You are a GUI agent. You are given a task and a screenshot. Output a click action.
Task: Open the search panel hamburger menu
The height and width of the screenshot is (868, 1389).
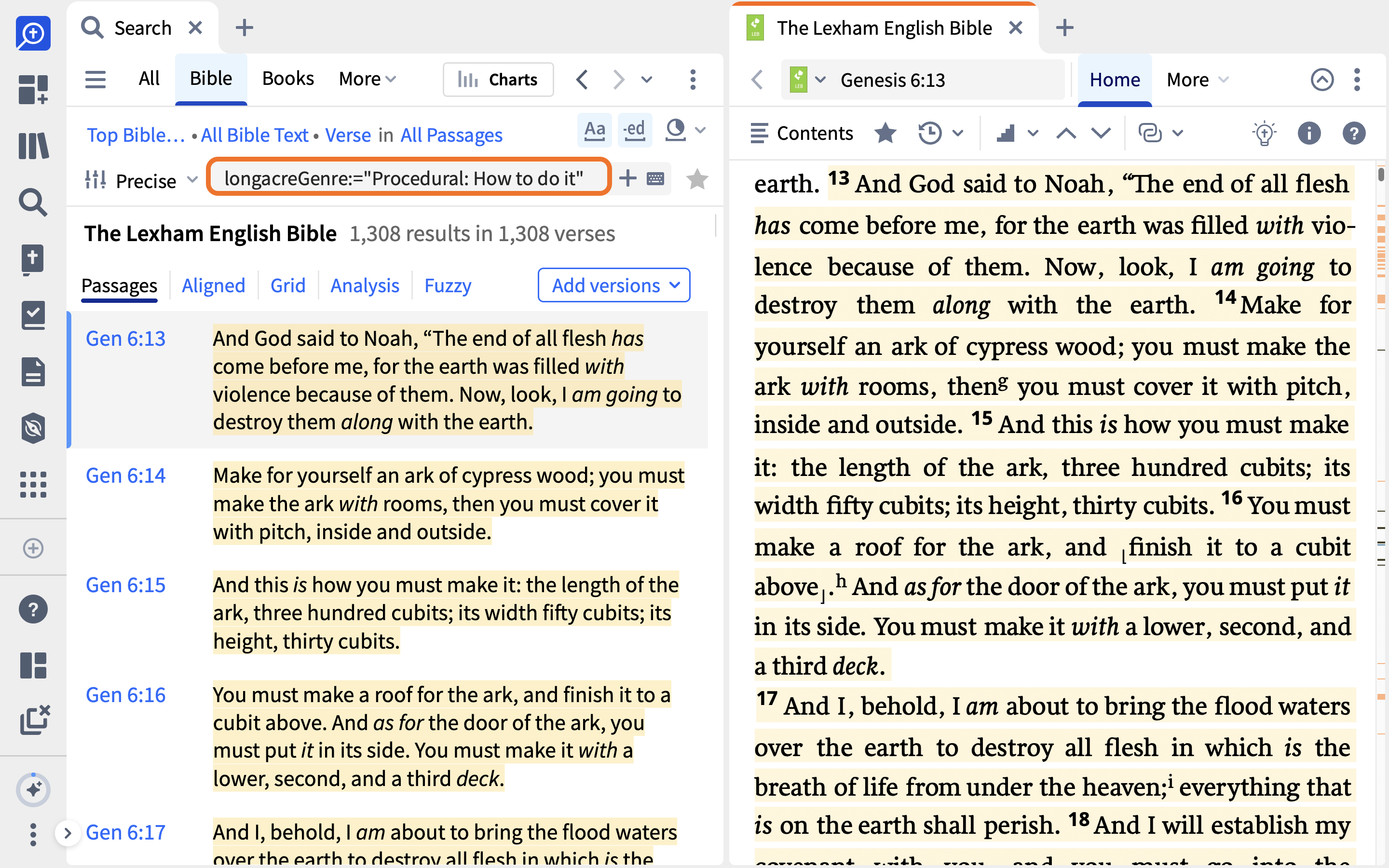pos(95,79)
